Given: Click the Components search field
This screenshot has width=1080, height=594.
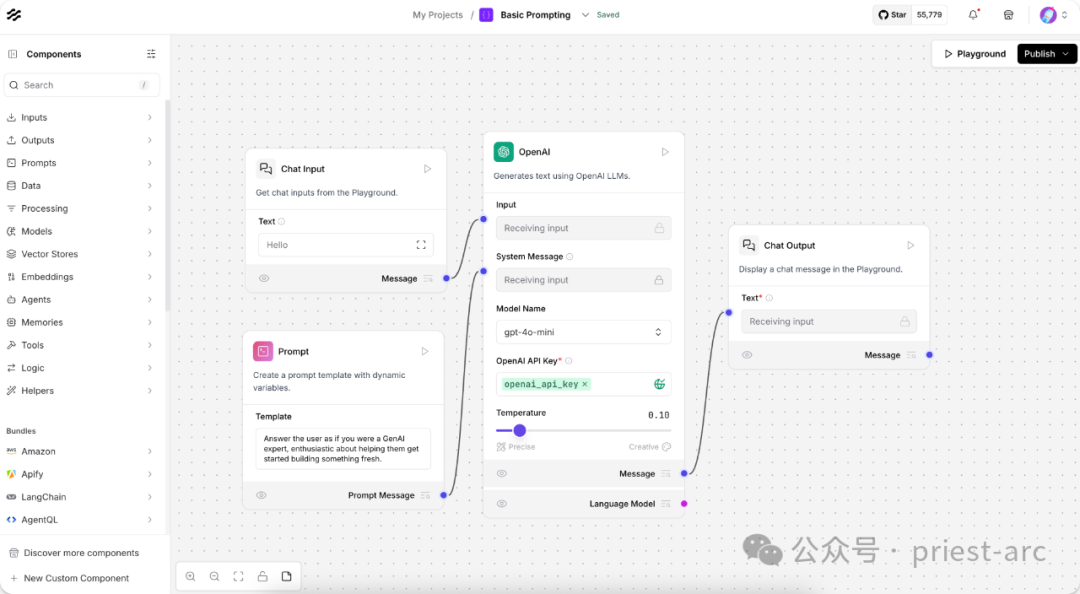Looking at the screenshot, I should point(81,85).
